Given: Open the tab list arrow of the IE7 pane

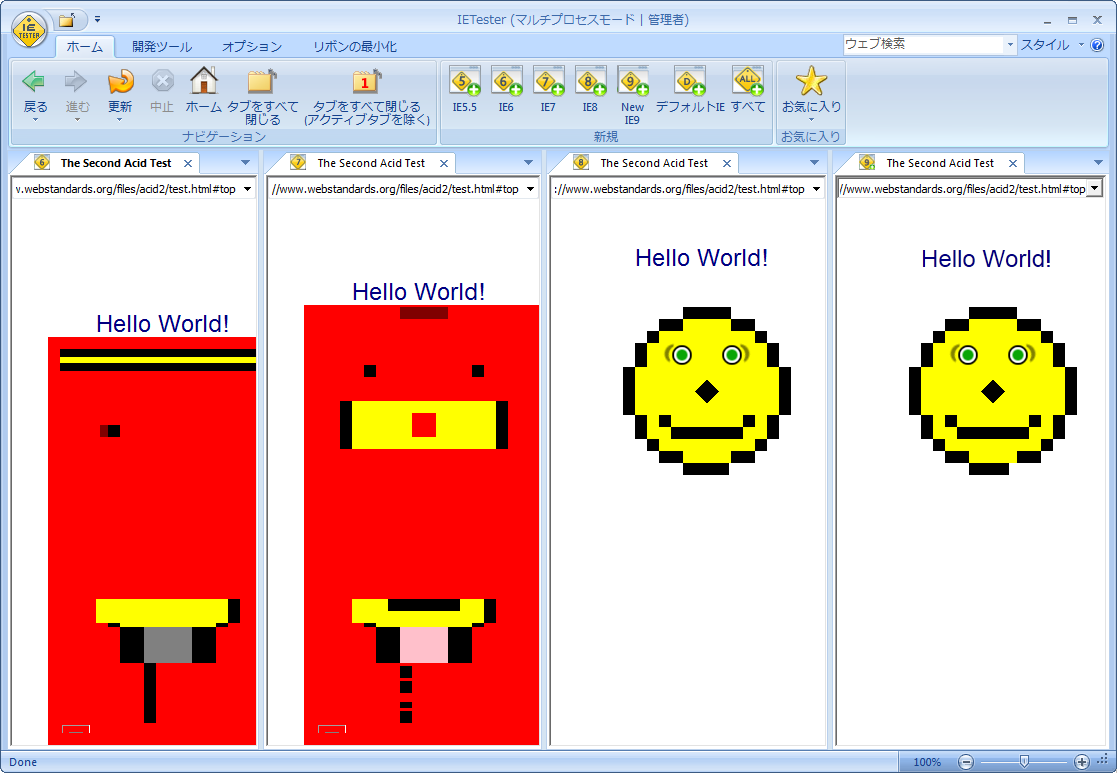Looking at the screenshot, I should coord(528,162).
